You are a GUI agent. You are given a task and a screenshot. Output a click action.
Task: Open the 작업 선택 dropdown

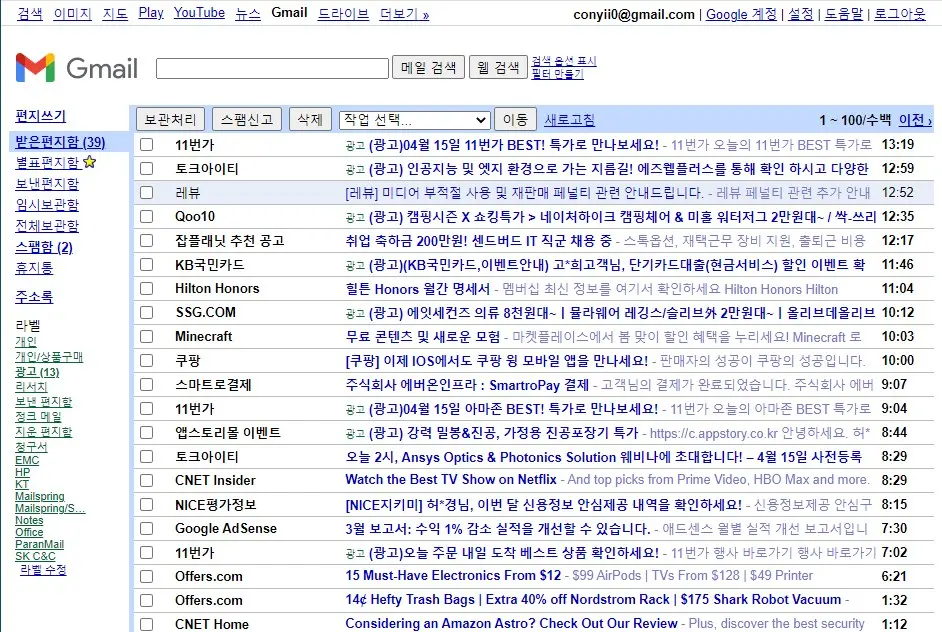coord(415,120)
